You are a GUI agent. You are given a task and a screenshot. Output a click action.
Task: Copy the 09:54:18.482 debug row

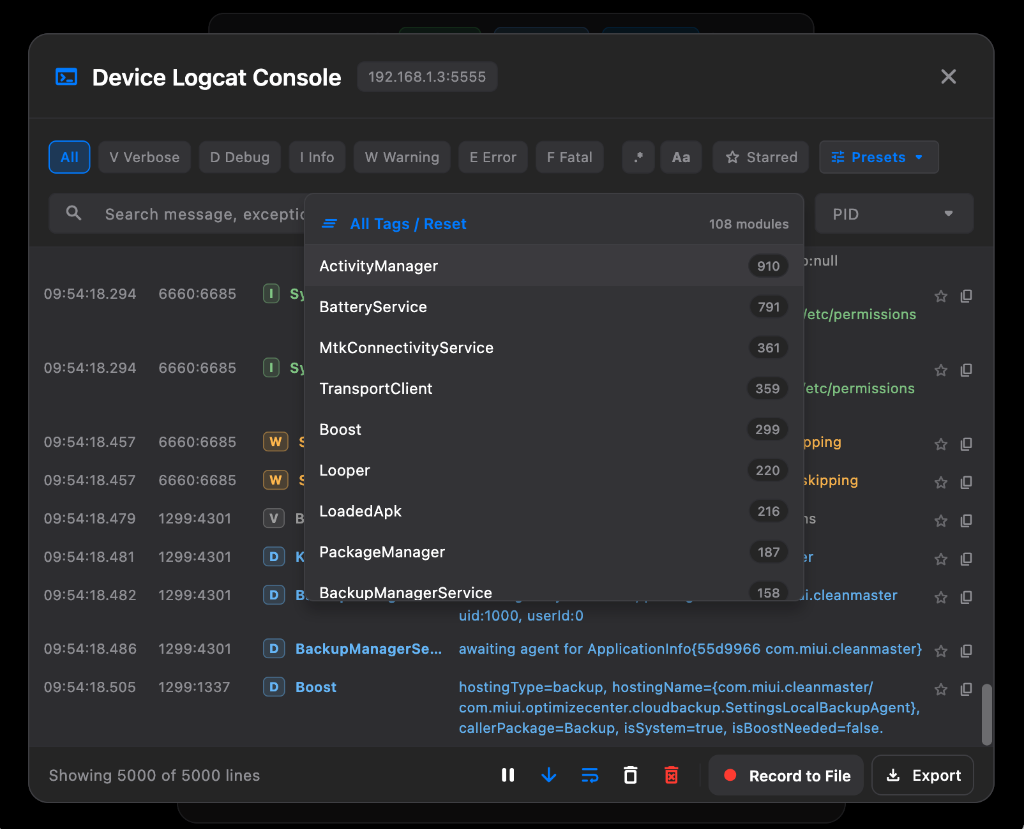(967, 597)
